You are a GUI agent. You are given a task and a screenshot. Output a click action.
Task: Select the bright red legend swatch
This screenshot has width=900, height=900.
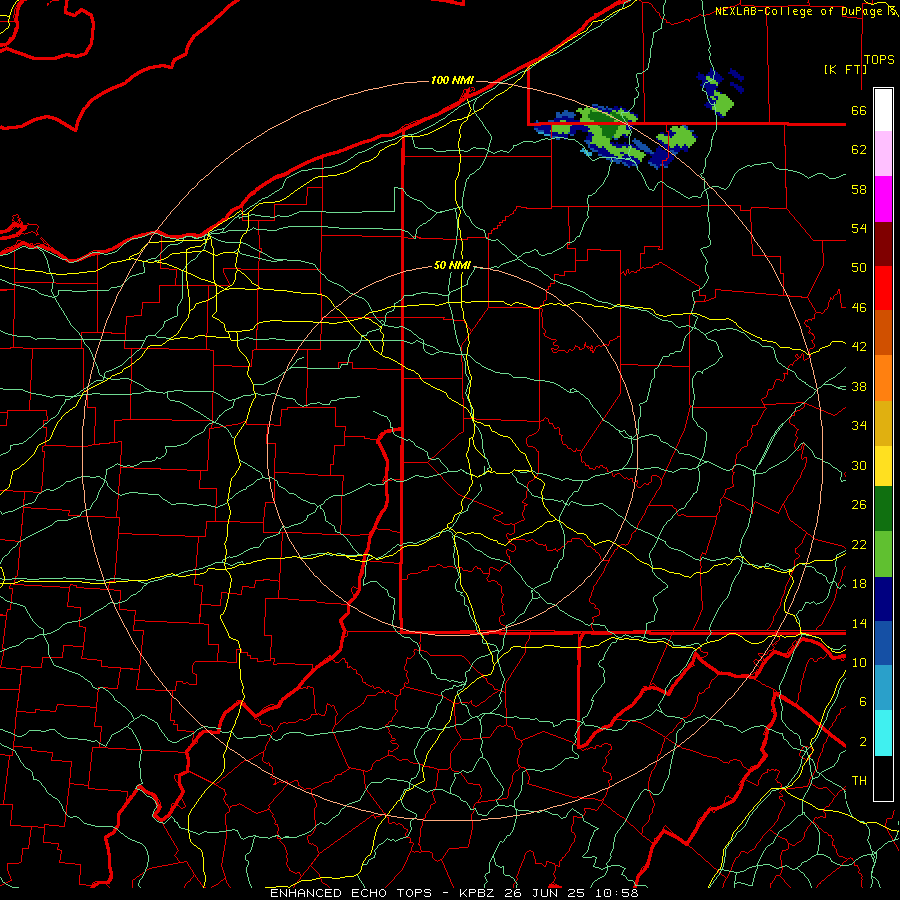(x=883, y=288)
